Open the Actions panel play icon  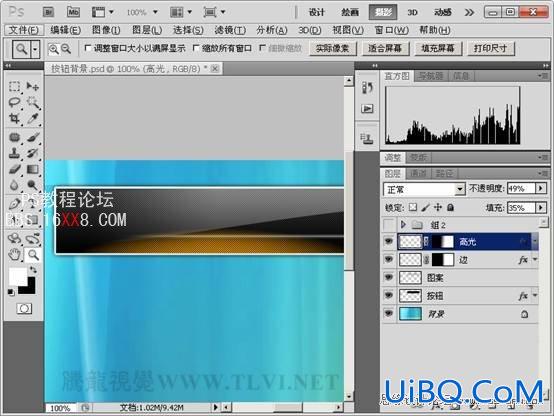pyautogui.click(x=367, y=109)
